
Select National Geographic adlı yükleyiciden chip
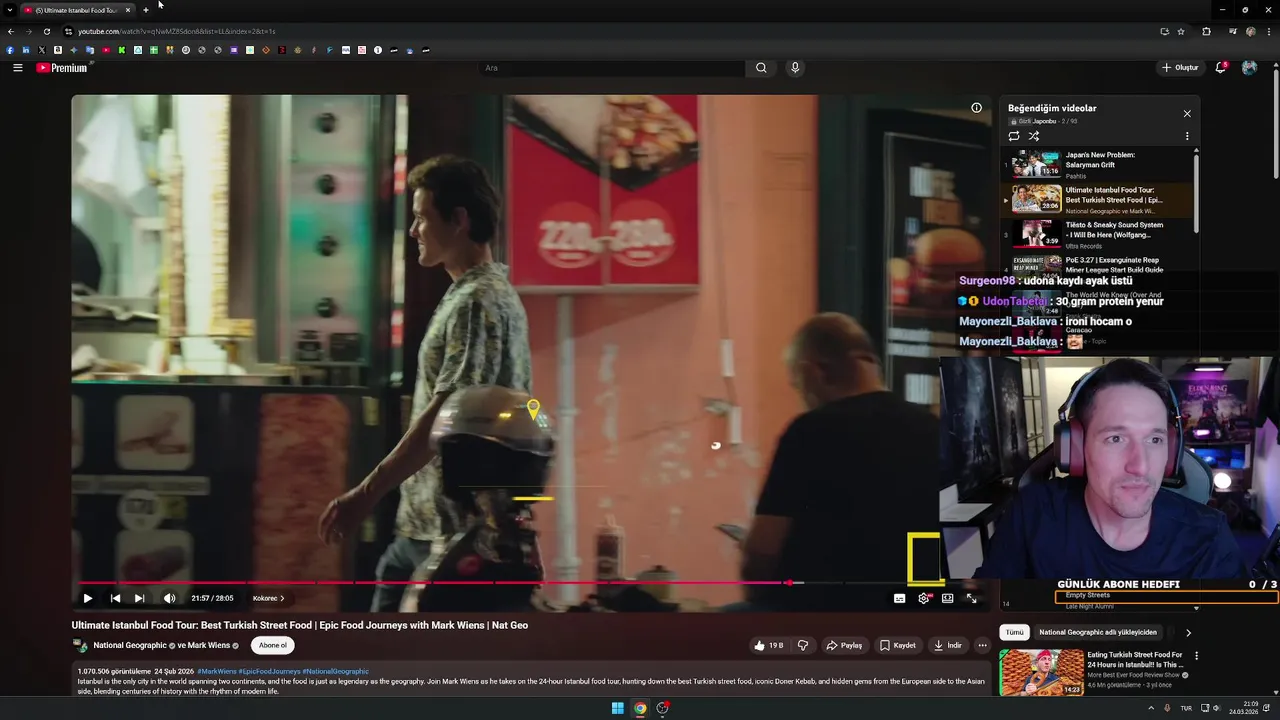pyautogui.click(x=1097, y=632)
